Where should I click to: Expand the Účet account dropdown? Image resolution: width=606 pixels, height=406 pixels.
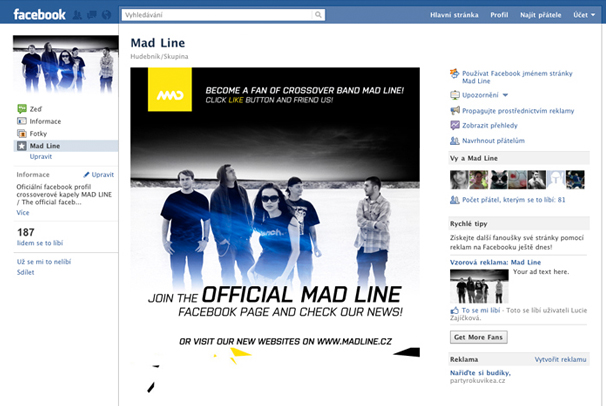pyautogui.click(x=584, y=15)
